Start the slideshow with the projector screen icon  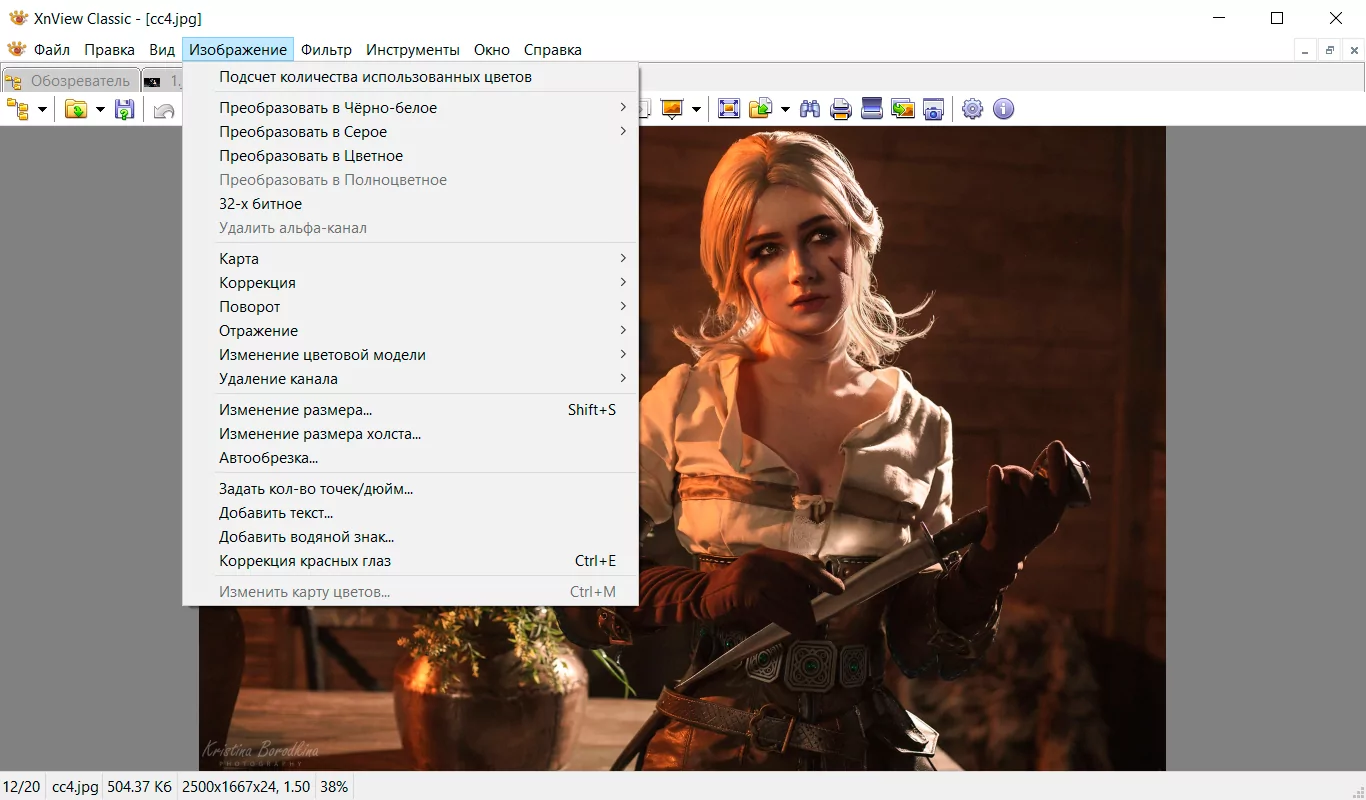[671, 108]
